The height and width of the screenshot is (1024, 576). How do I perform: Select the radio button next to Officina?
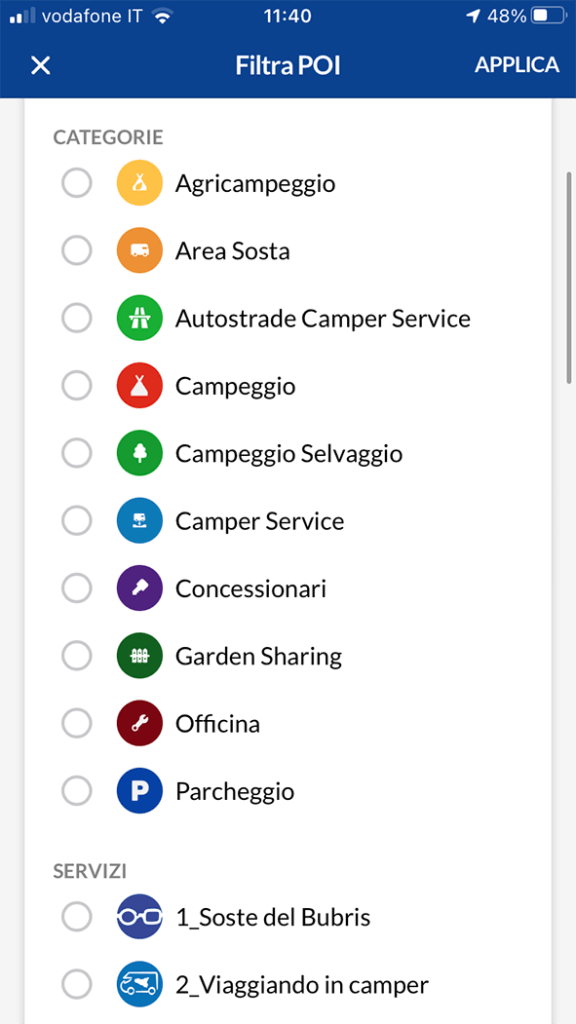[x=77, y=723]
